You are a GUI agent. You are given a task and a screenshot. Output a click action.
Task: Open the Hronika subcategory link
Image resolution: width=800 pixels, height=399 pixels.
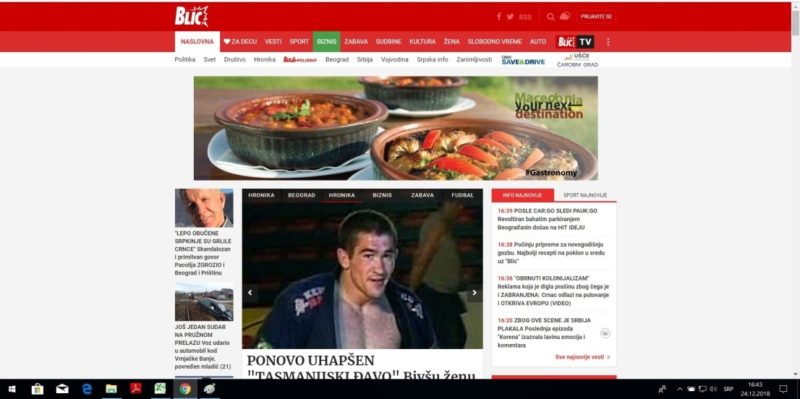tap(264, 60)
